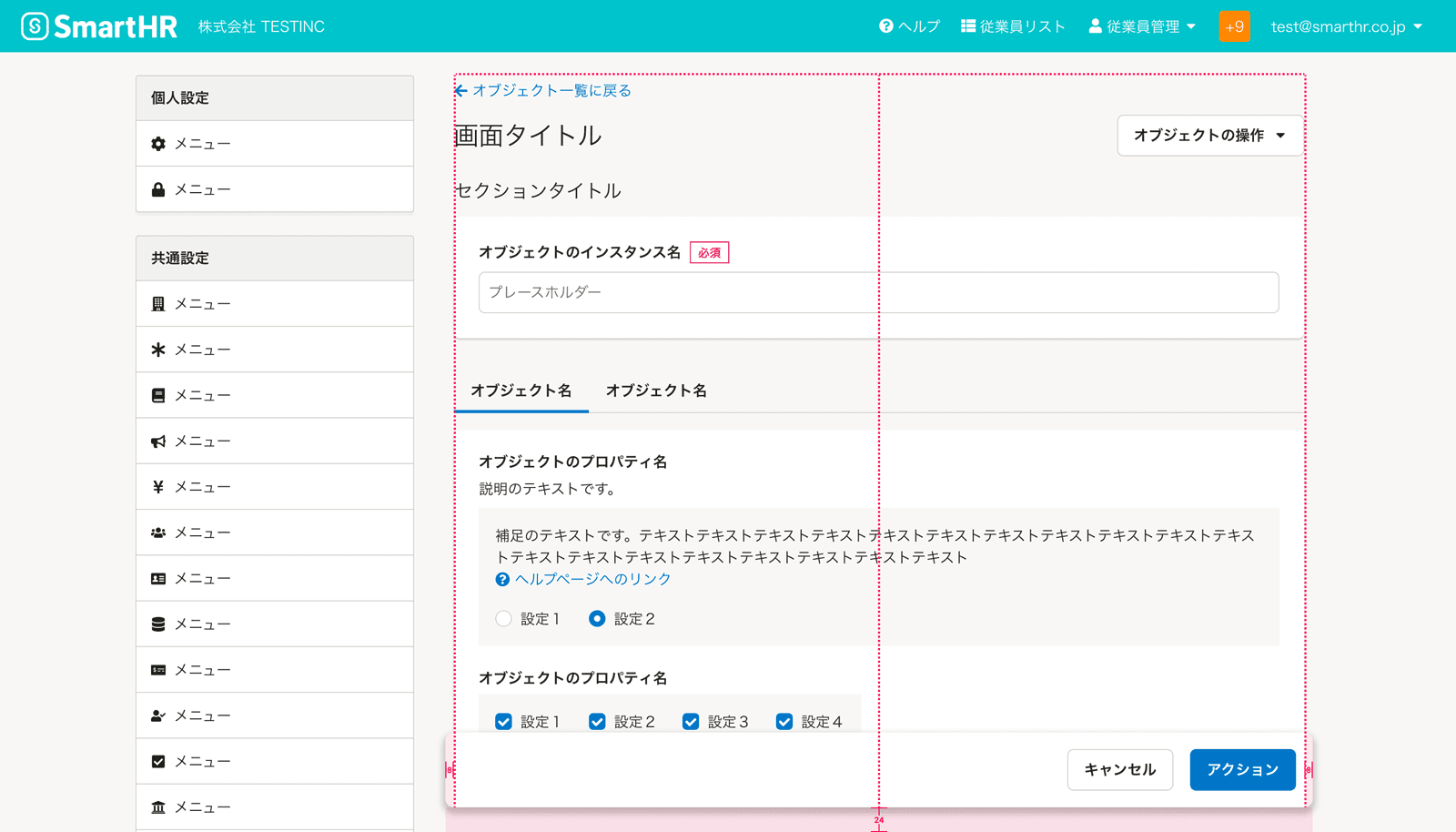
Task: Uncheck the 設定4 checkbox
Action: coord(784,721)
